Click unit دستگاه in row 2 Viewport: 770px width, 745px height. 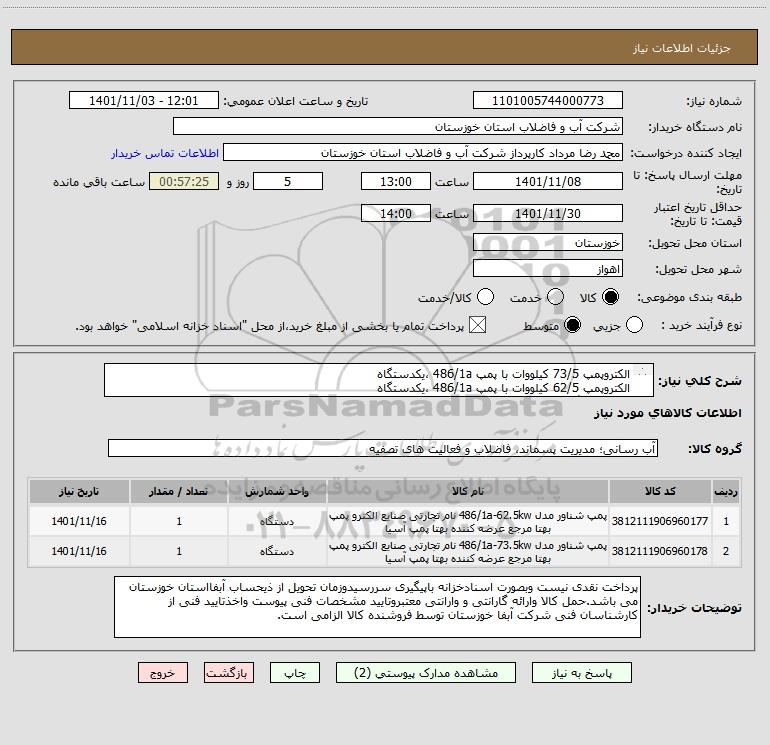(x=277, y=552)
